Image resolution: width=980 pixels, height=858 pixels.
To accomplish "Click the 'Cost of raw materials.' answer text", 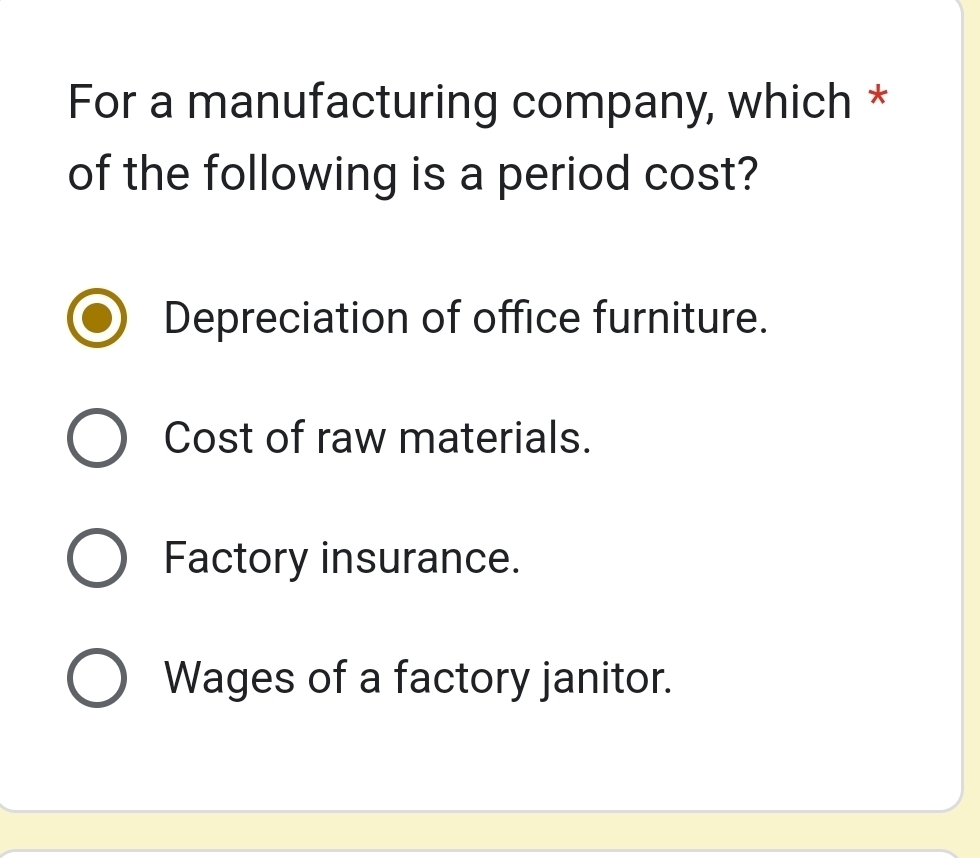I will pos(377,438).
